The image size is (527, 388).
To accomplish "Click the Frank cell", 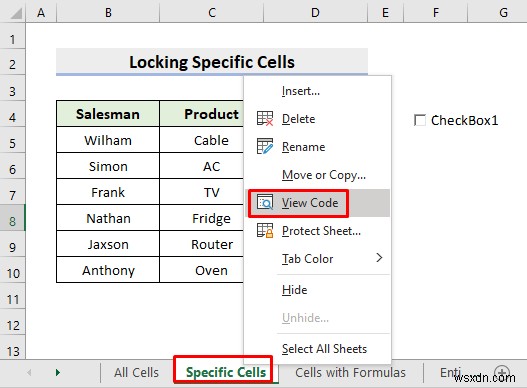I will coord(108,192).
